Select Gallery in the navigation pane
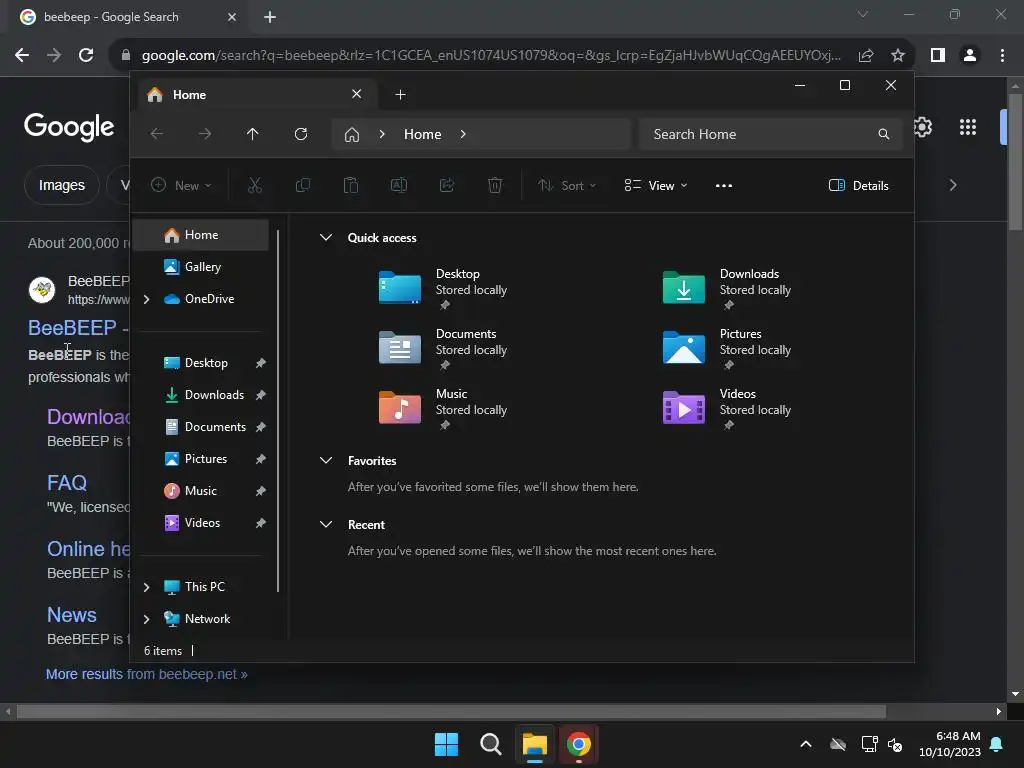 click(201, 267)
